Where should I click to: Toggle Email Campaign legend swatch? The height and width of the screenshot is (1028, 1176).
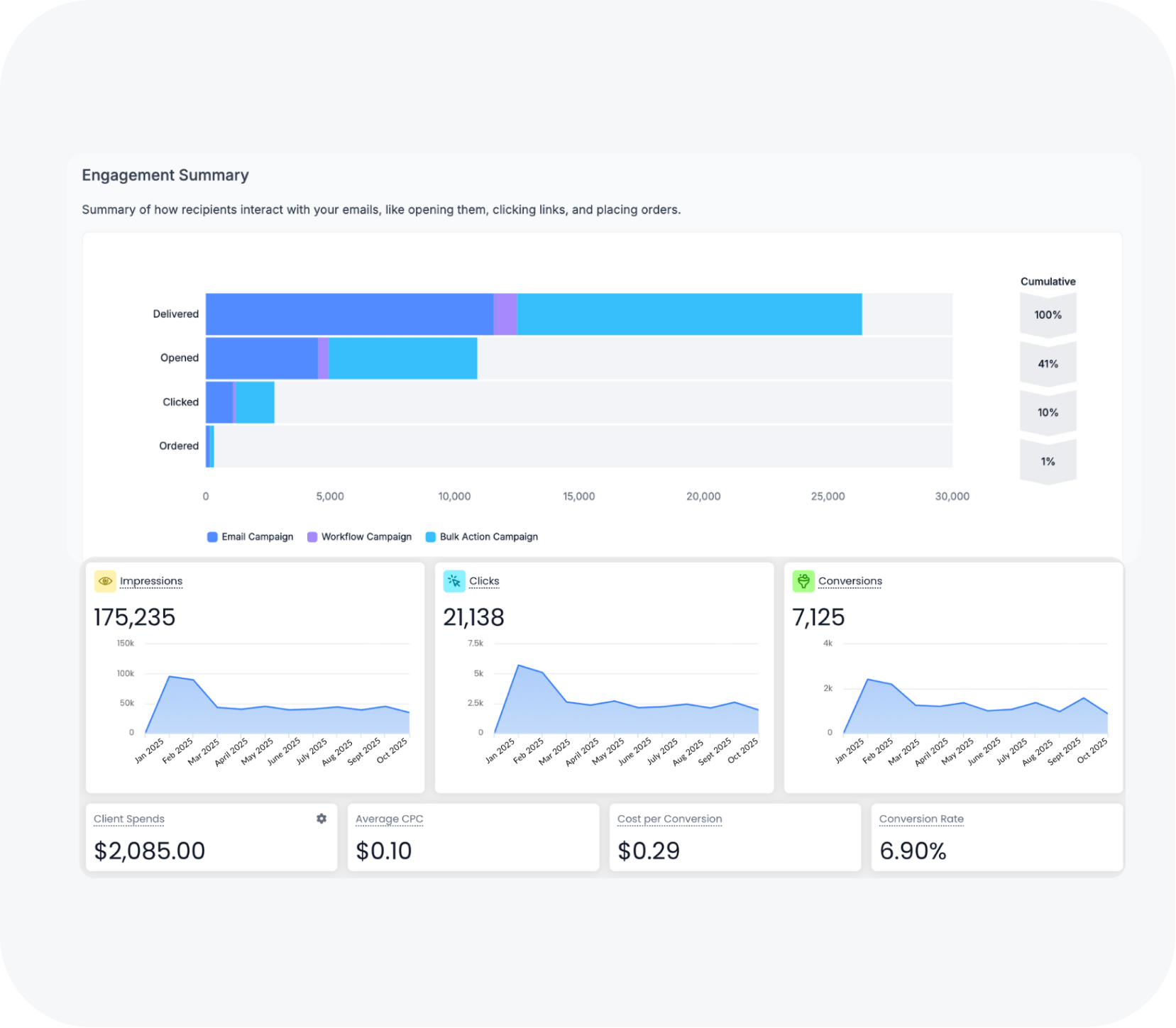[x=212, y=537]
